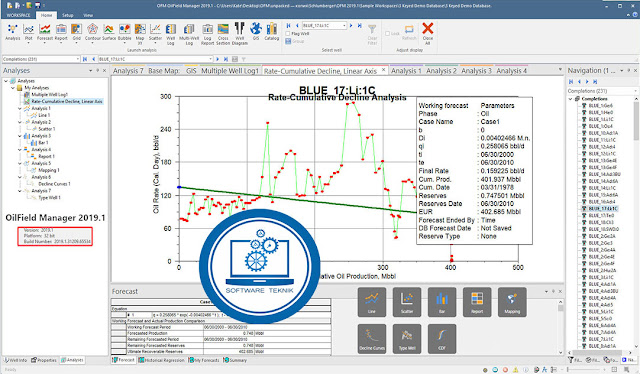The height and width of the screenshot is (374, 640).
Task: Open the Analysis tool in ribbon
Action: tap(12, 32)
